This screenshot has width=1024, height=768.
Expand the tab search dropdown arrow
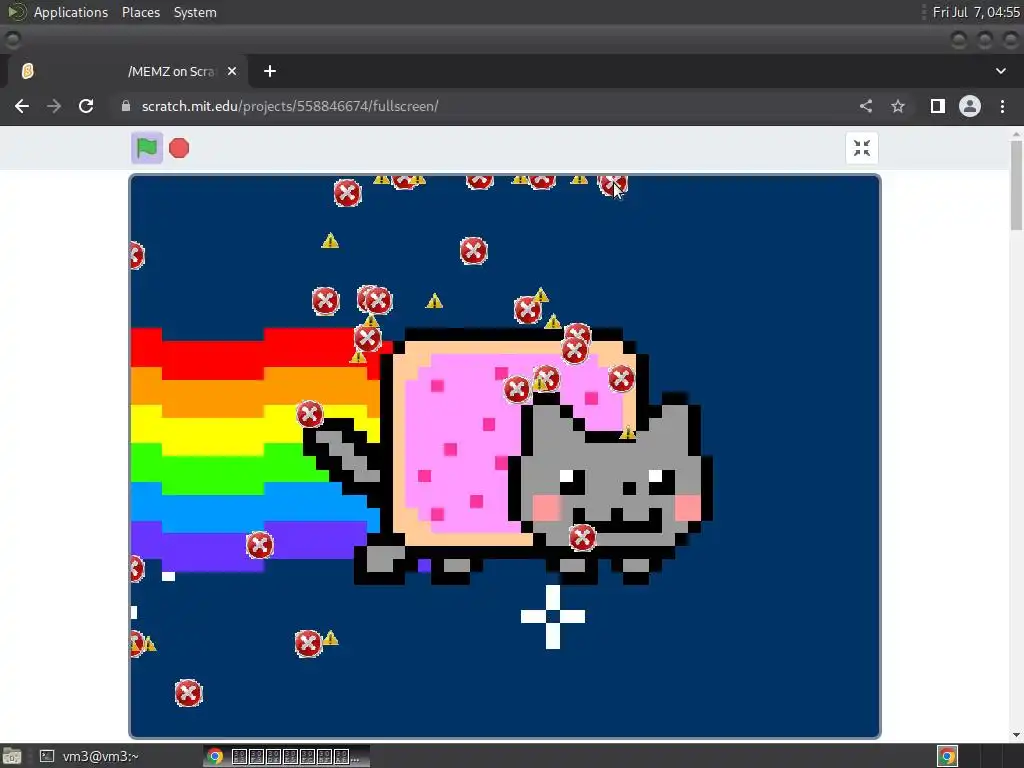click(1000, 71)
